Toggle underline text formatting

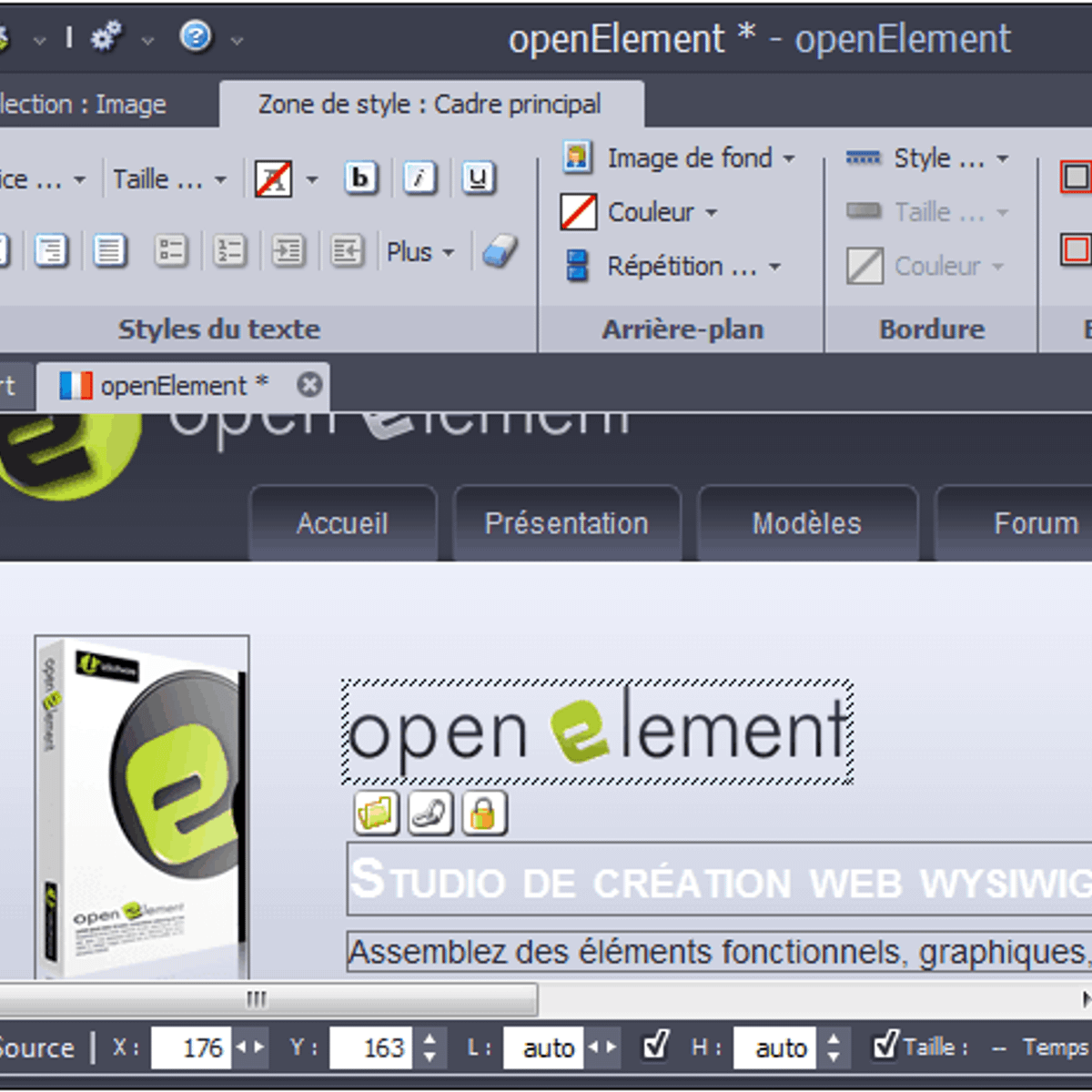pyautogui.click(x=479, y=177)
